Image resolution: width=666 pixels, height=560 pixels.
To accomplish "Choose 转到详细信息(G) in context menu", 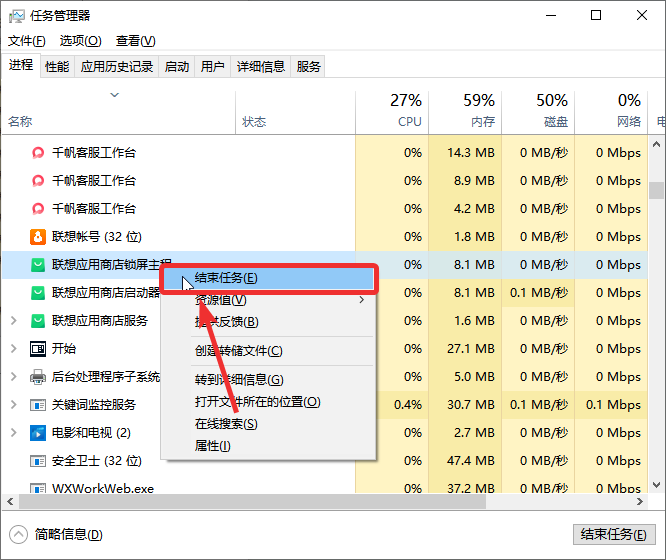I will coord(268,380).
